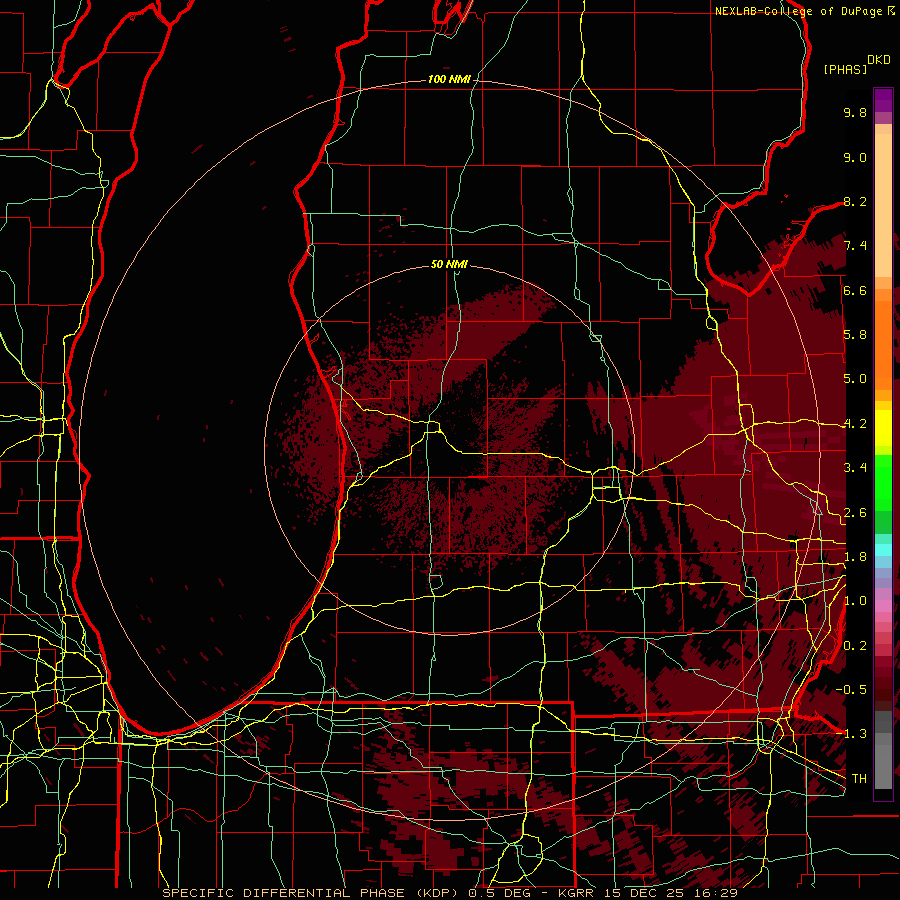The image size is (900, 900).
Task: Click the 100 NMI range ring label
Action: tap(449, 79)
